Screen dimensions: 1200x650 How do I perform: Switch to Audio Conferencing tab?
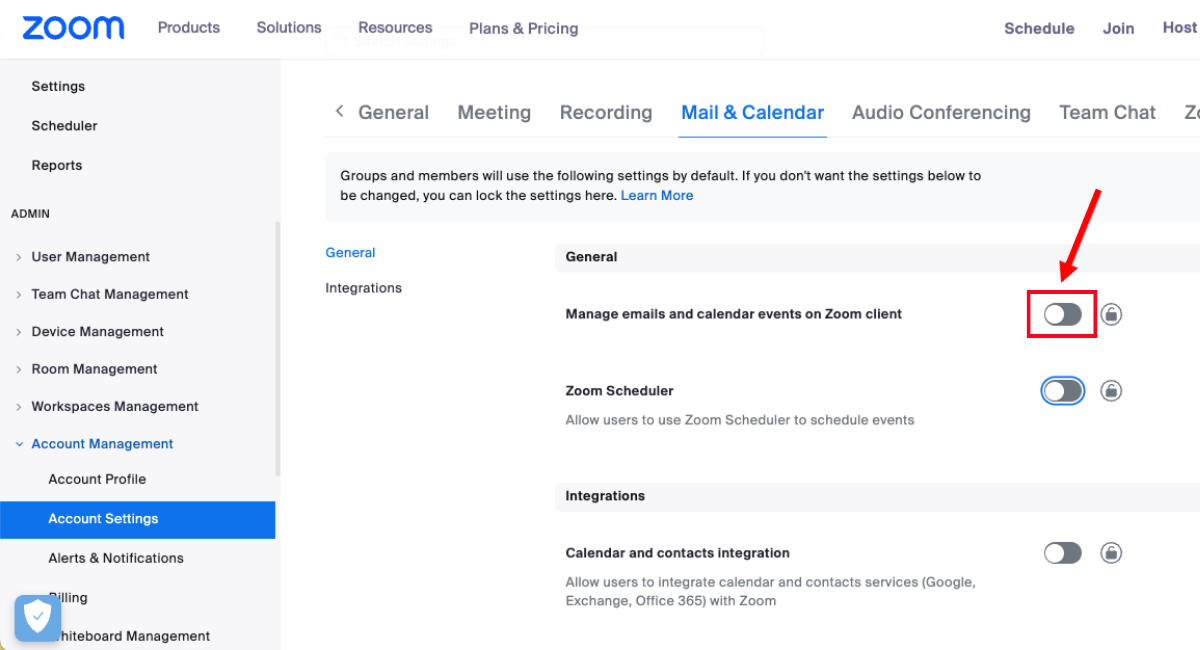[x=941, y=113]
